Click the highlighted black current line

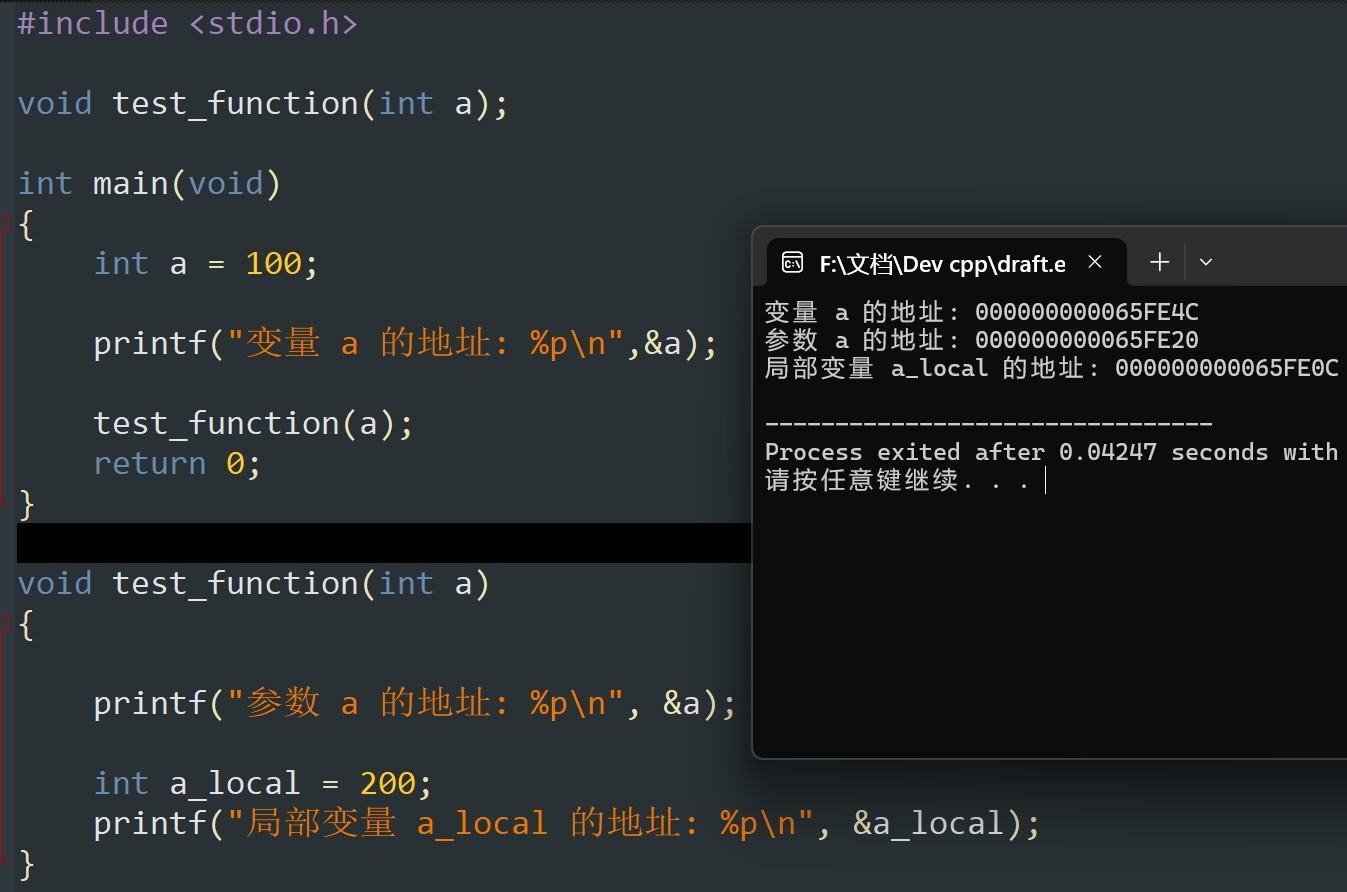(x=384, y=543)
